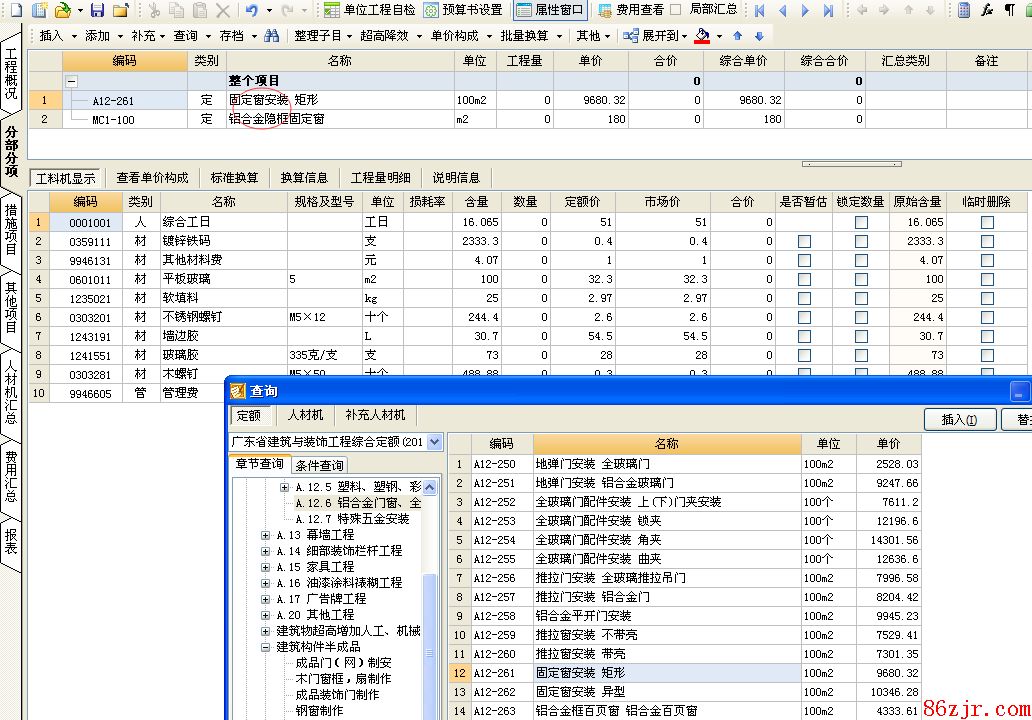Click the Save (floppy disk) icon

click(97, 10)
